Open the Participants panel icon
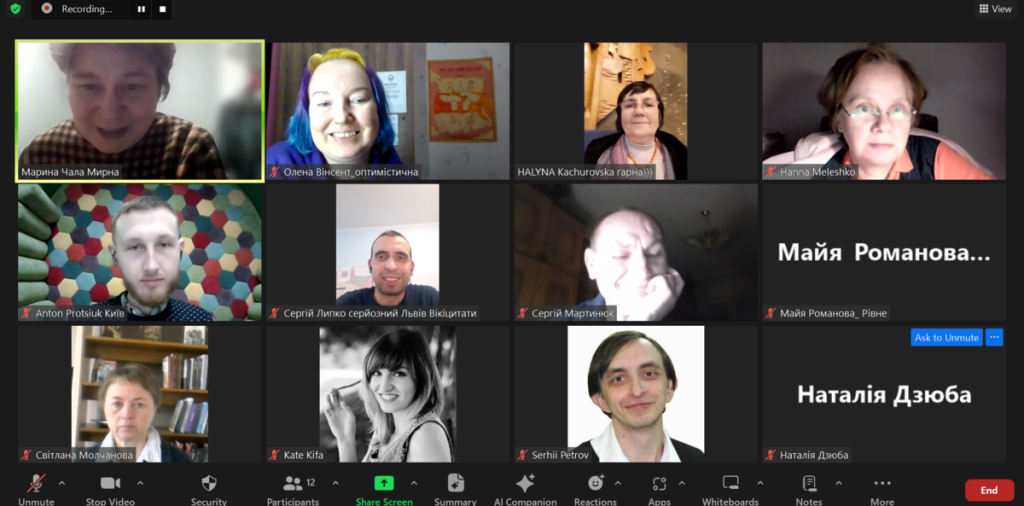The height and width of the screenshot is (506, 1024). tap(293, 483)
